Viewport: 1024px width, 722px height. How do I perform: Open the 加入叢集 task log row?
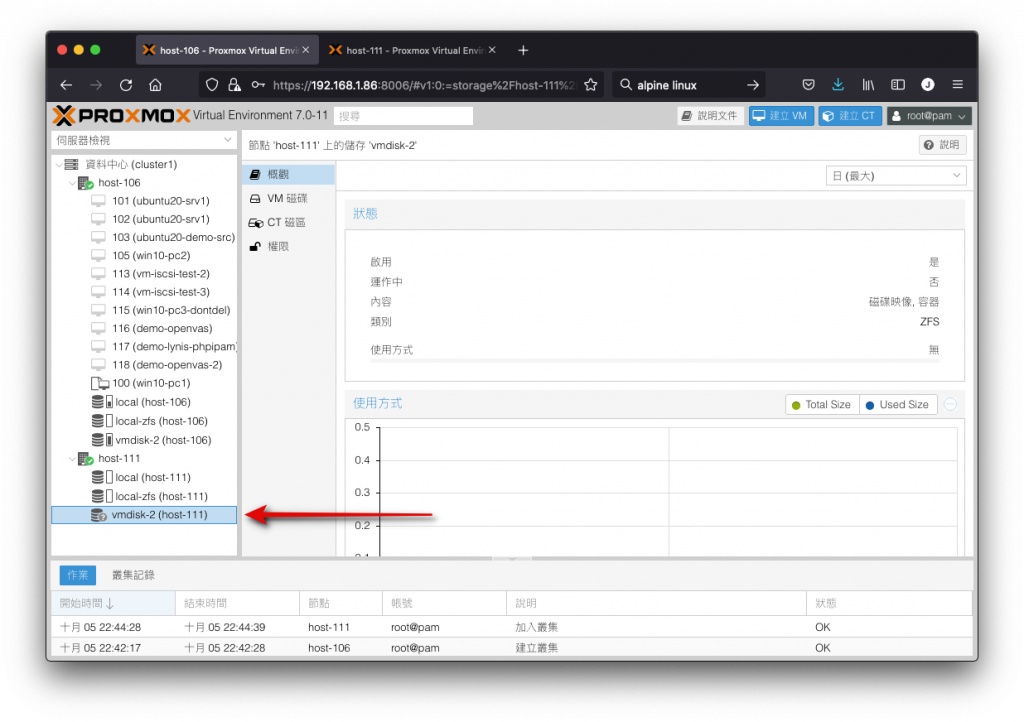(511, 627)
